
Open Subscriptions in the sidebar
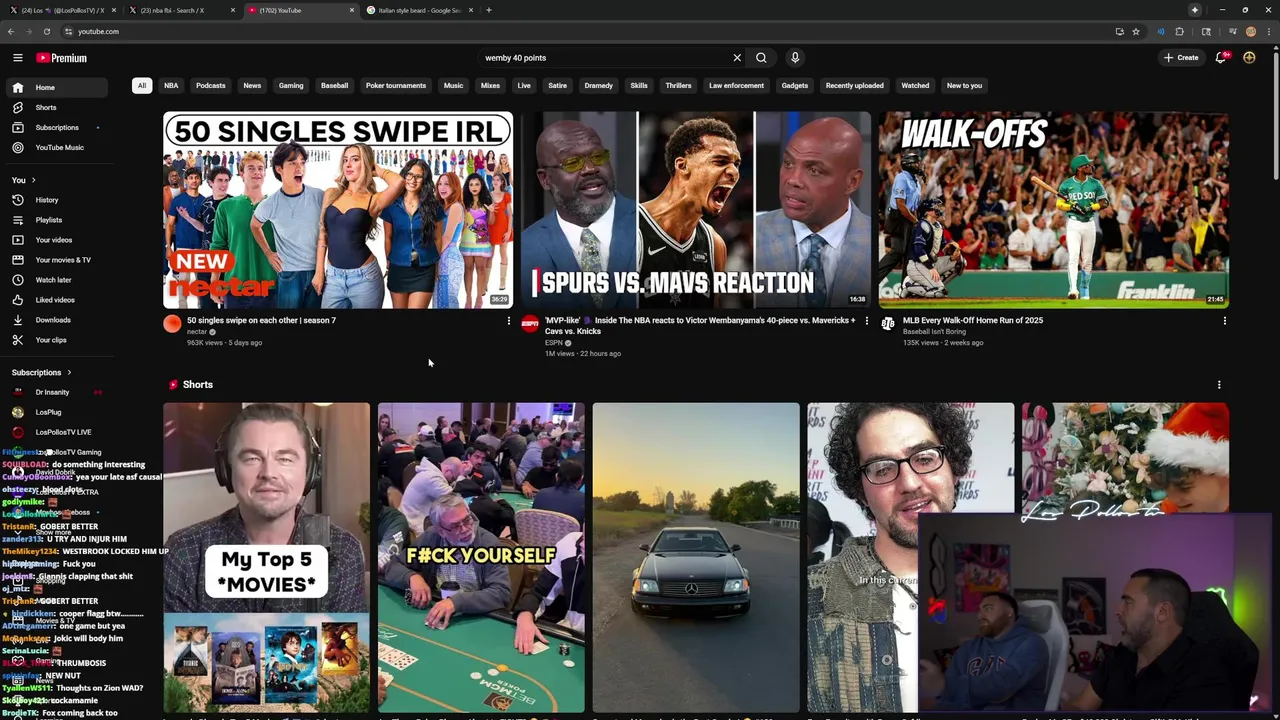tap(55, 127)
